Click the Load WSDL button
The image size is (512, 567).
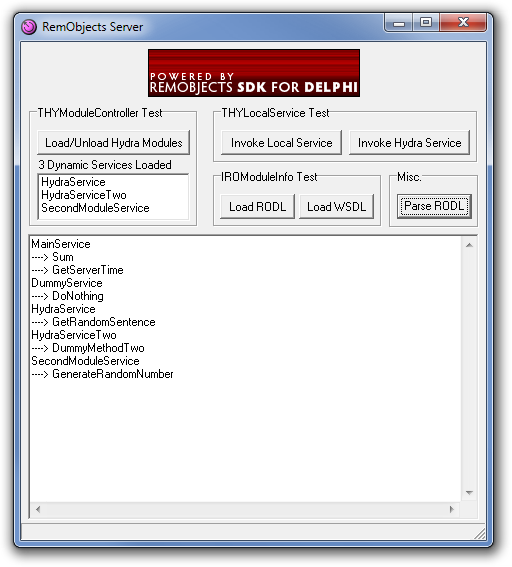[336, 207]
